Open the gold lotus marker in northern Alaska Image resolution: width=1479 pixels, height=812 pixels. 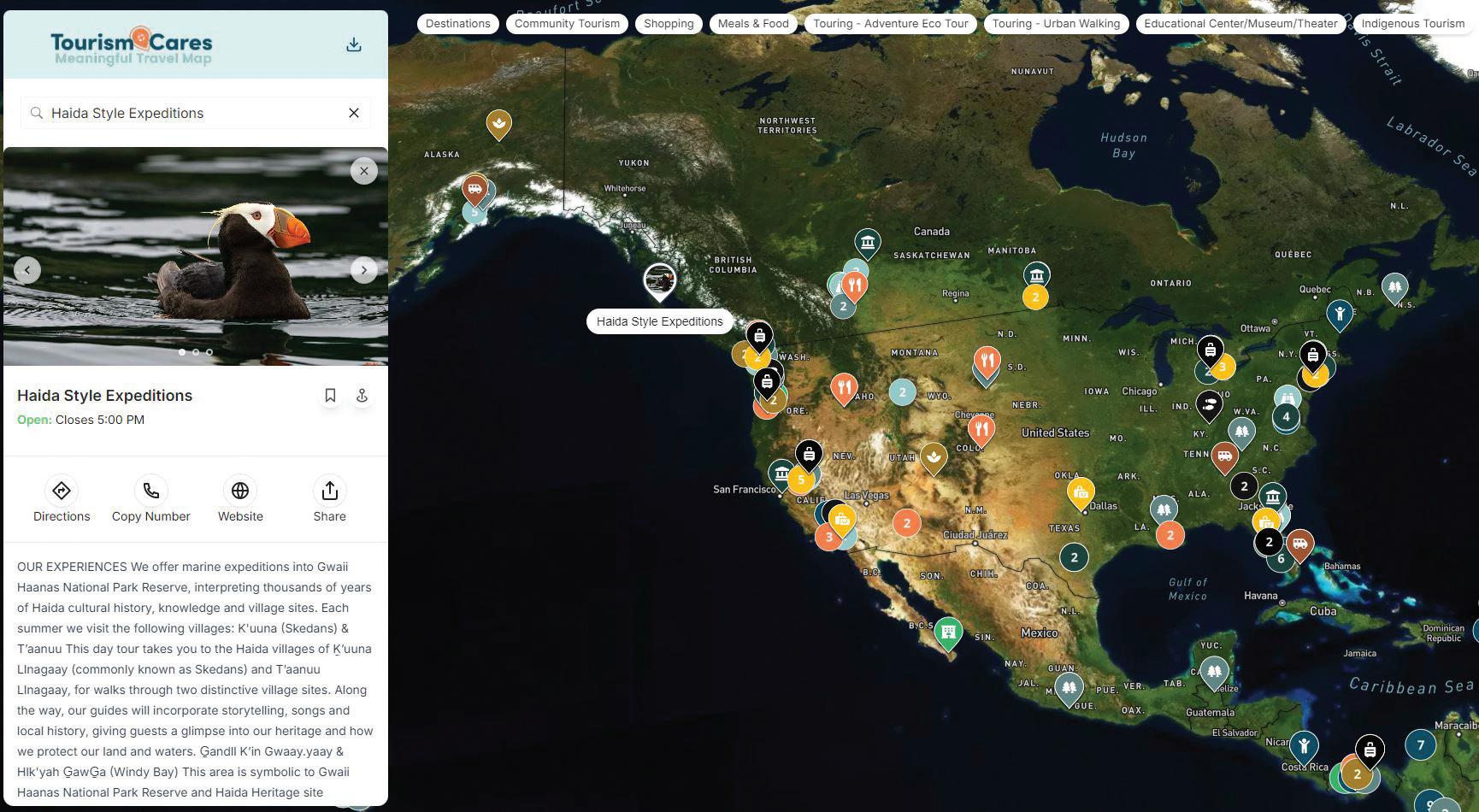click(x=499, y=125)
